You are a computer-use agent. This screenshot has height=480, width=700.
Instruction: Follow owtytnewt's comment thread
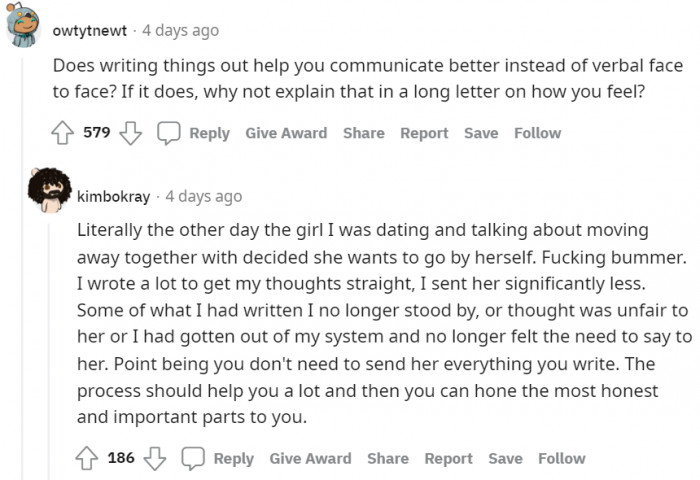pyautogui.click(x=538, y=133)
